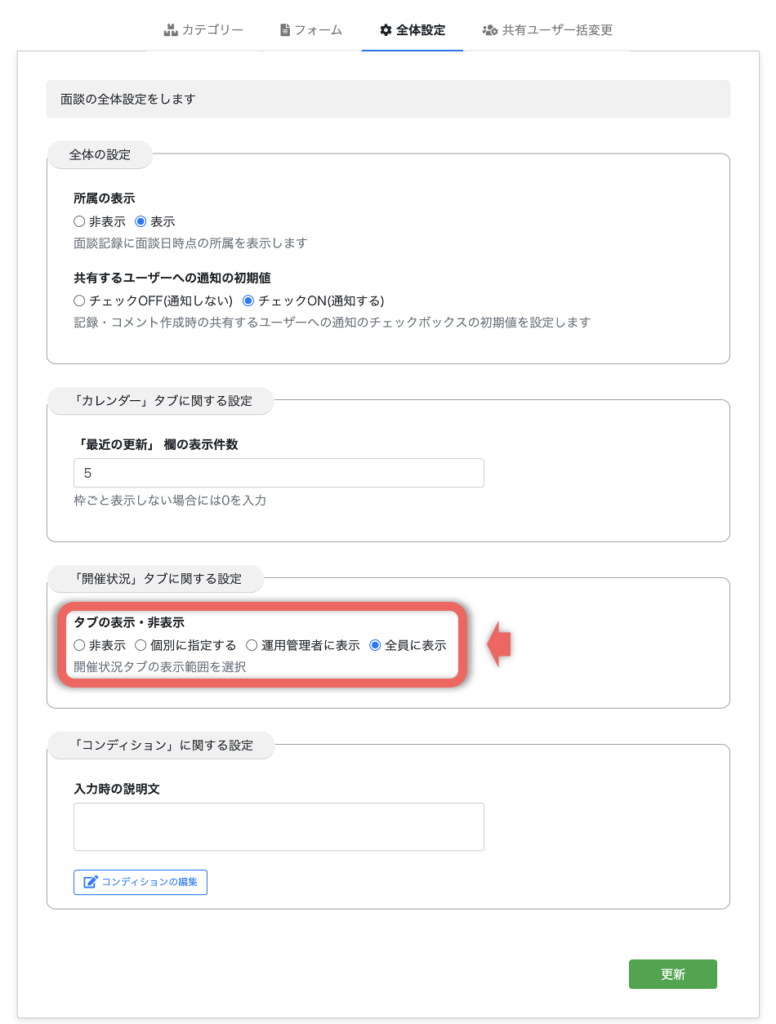Click the gear icon on 全体設定 tab
This screenshot has height=1024, width=776.
[386, 30]
